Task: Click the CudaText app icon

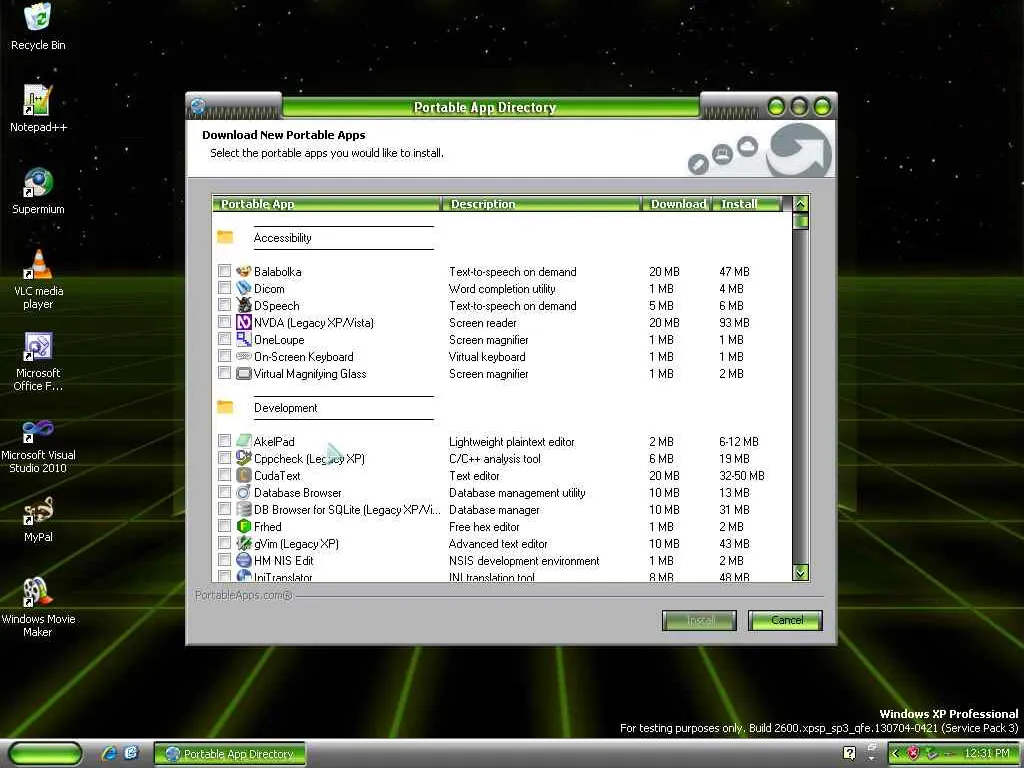Action: [x=244, y=475]
